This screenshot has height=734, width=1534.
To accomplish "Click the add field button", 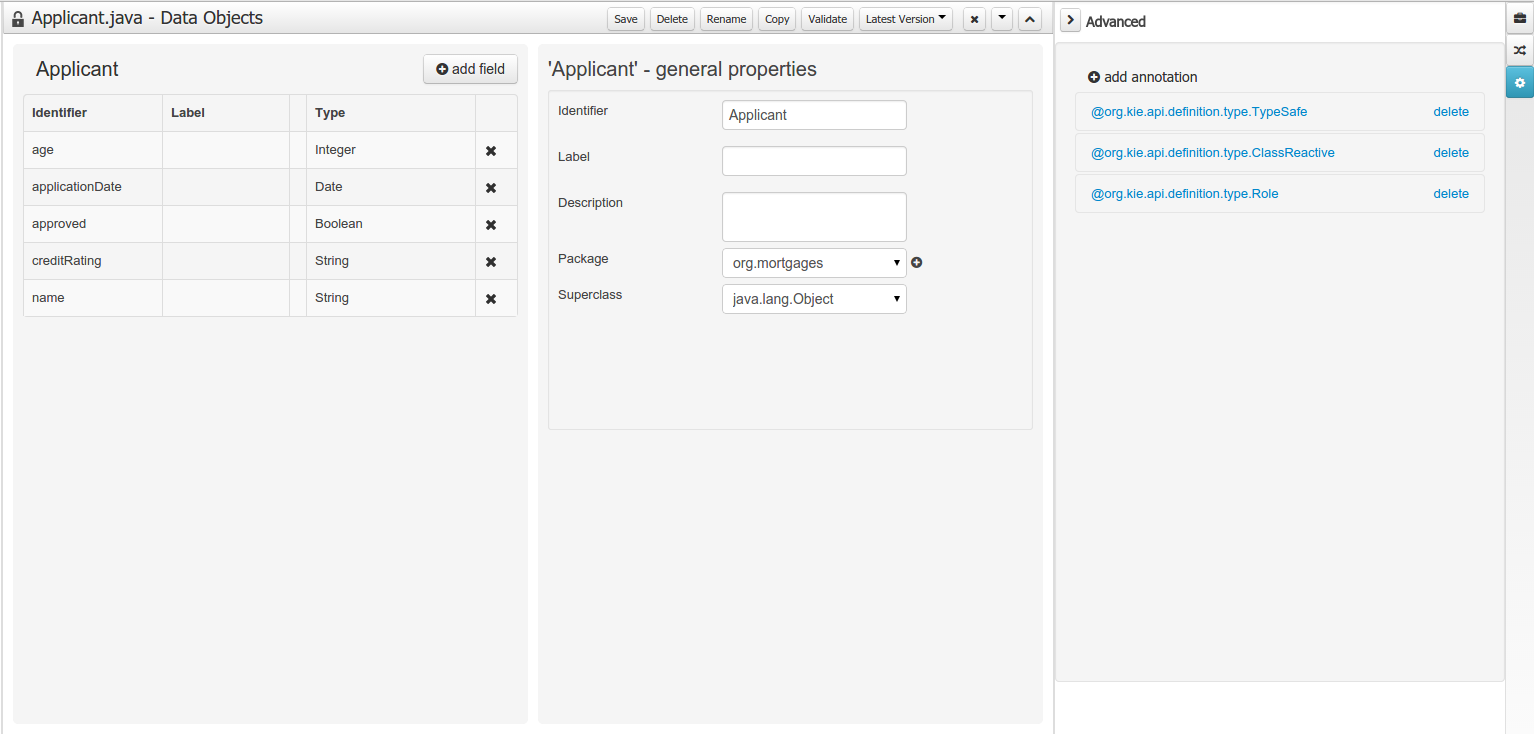I will [x=470, y=69].
